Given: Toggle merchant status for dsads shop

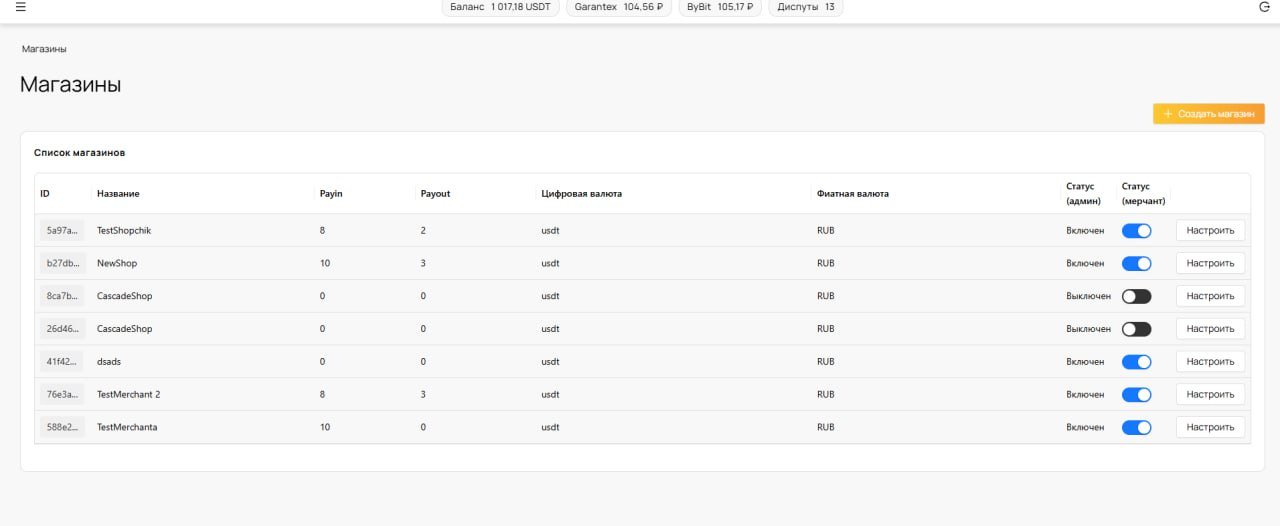Looking at the screenshot, I should (x=1136, y=362).
